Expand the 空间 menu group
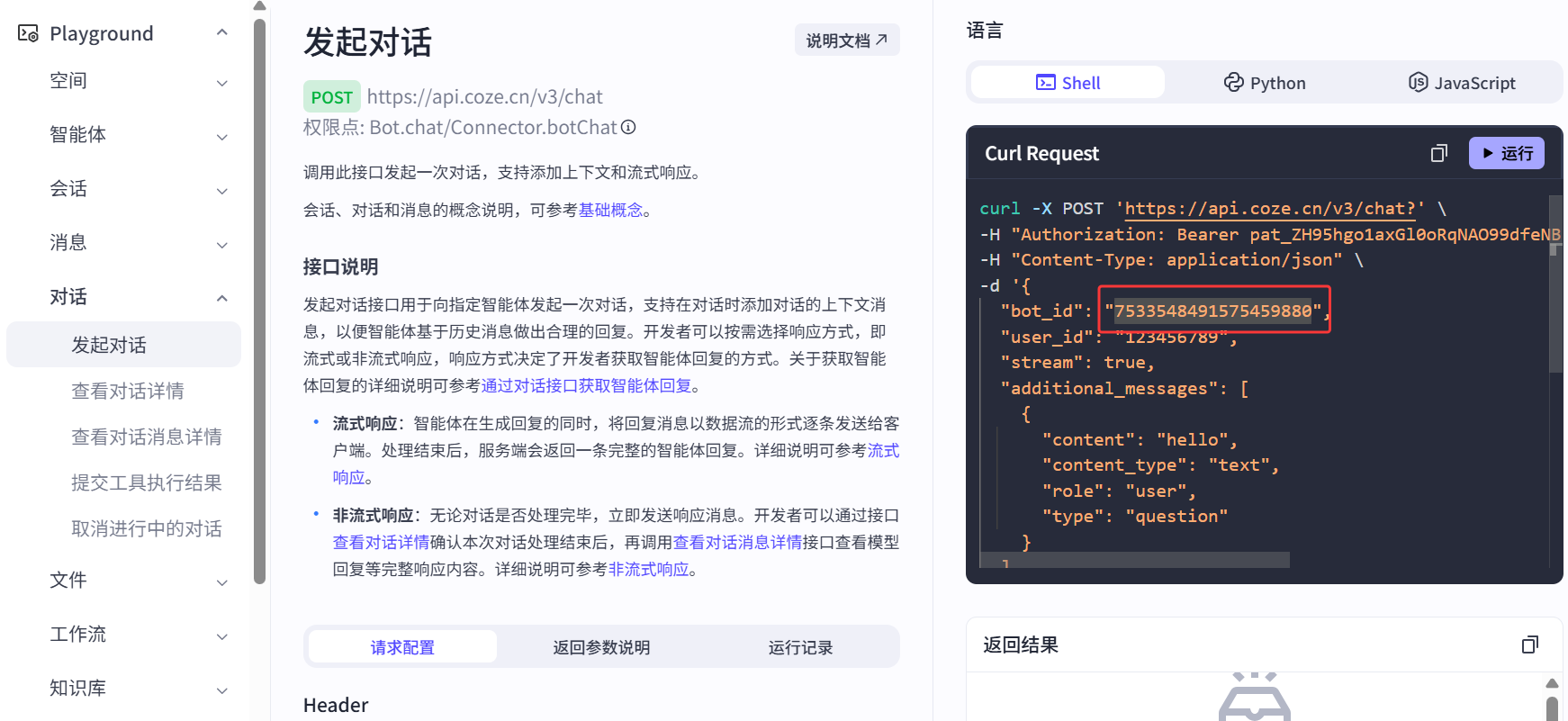This screenshot has height=721, width=1568. pos(221,83)
